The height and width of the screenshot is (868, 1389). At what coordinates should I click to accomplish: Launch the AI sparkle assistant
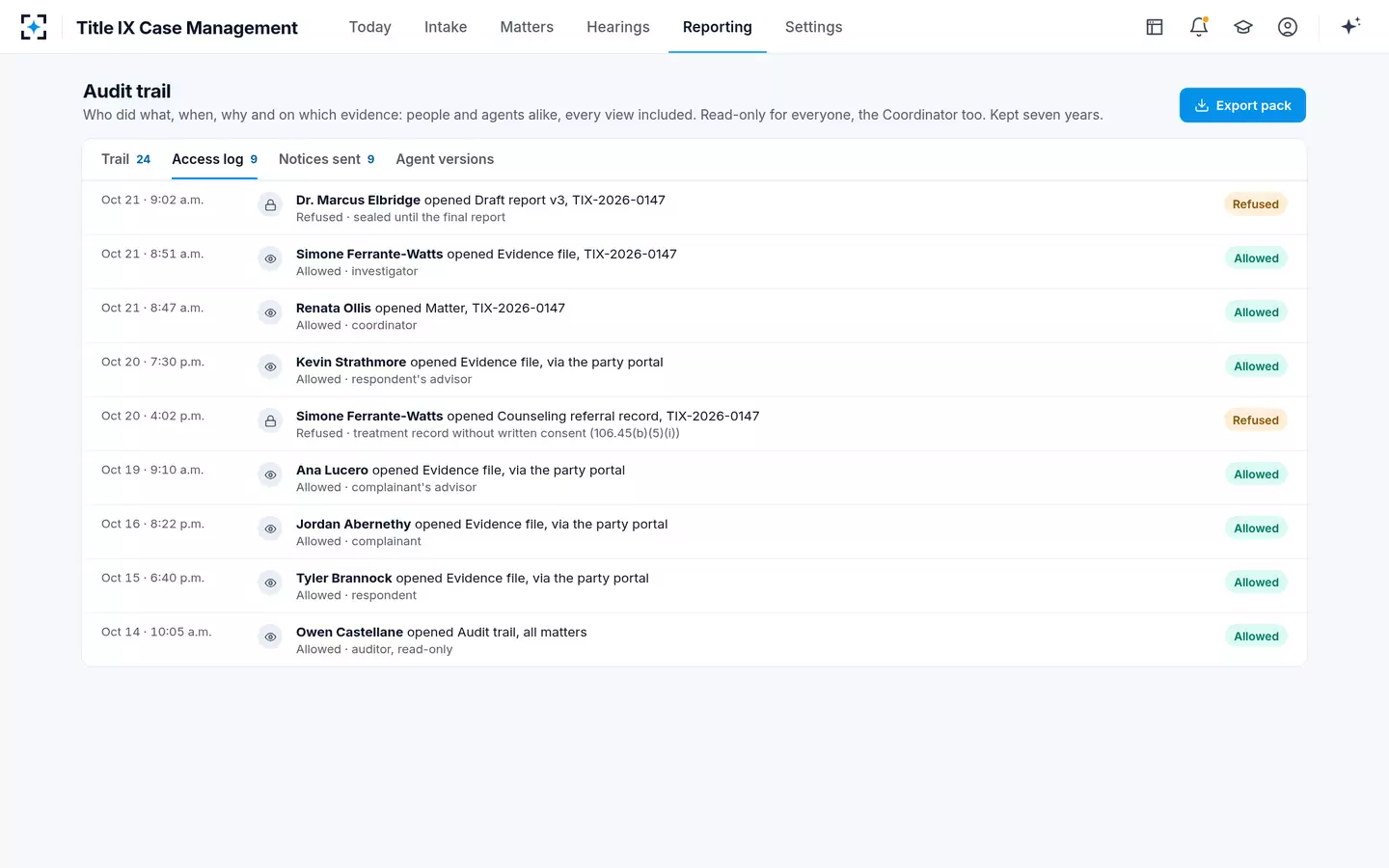point(1350,26)
